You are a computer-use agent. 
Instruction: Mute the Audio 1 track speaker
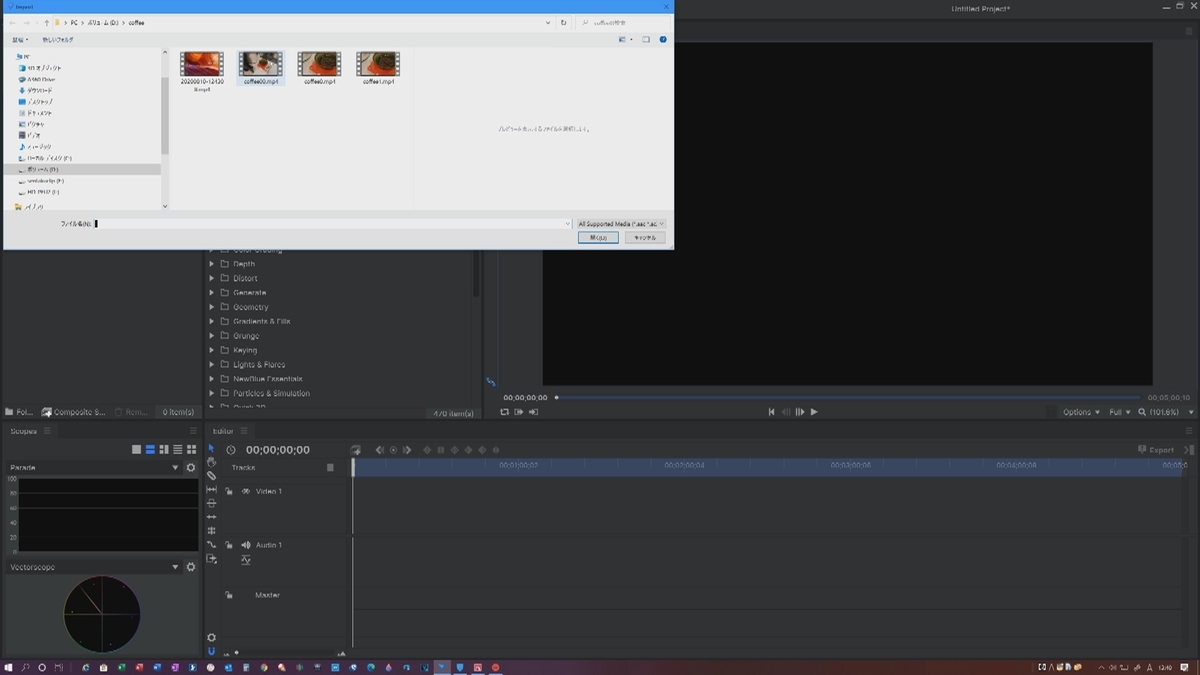[x=246, y=545]
